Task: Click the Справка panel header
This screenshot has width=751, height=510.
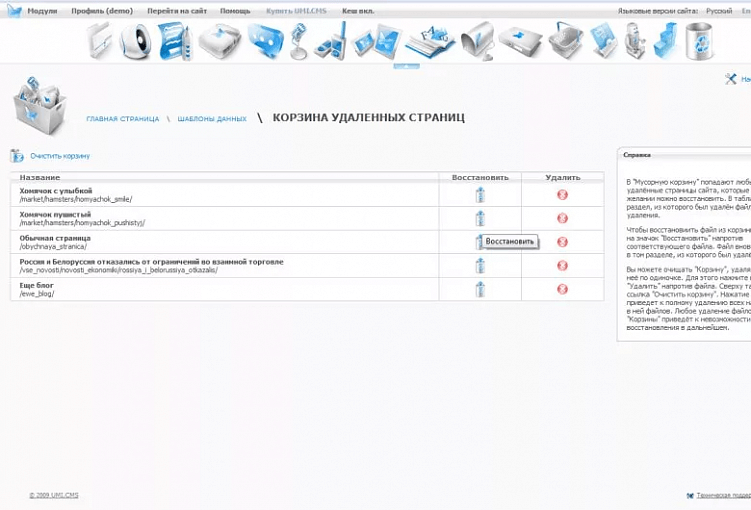Action: [x=637, y=155]
